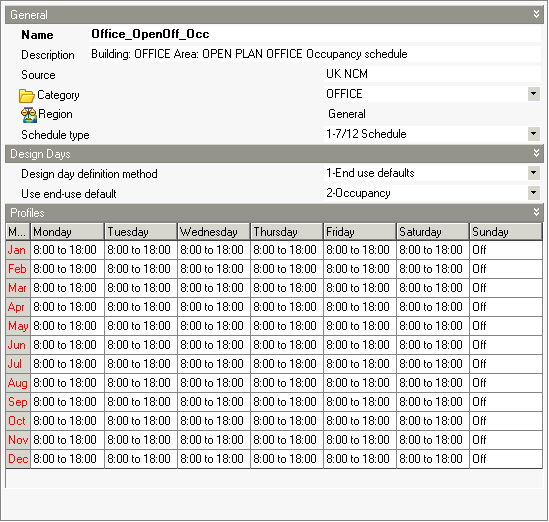Click the Category folder icon

click(27, 96)
